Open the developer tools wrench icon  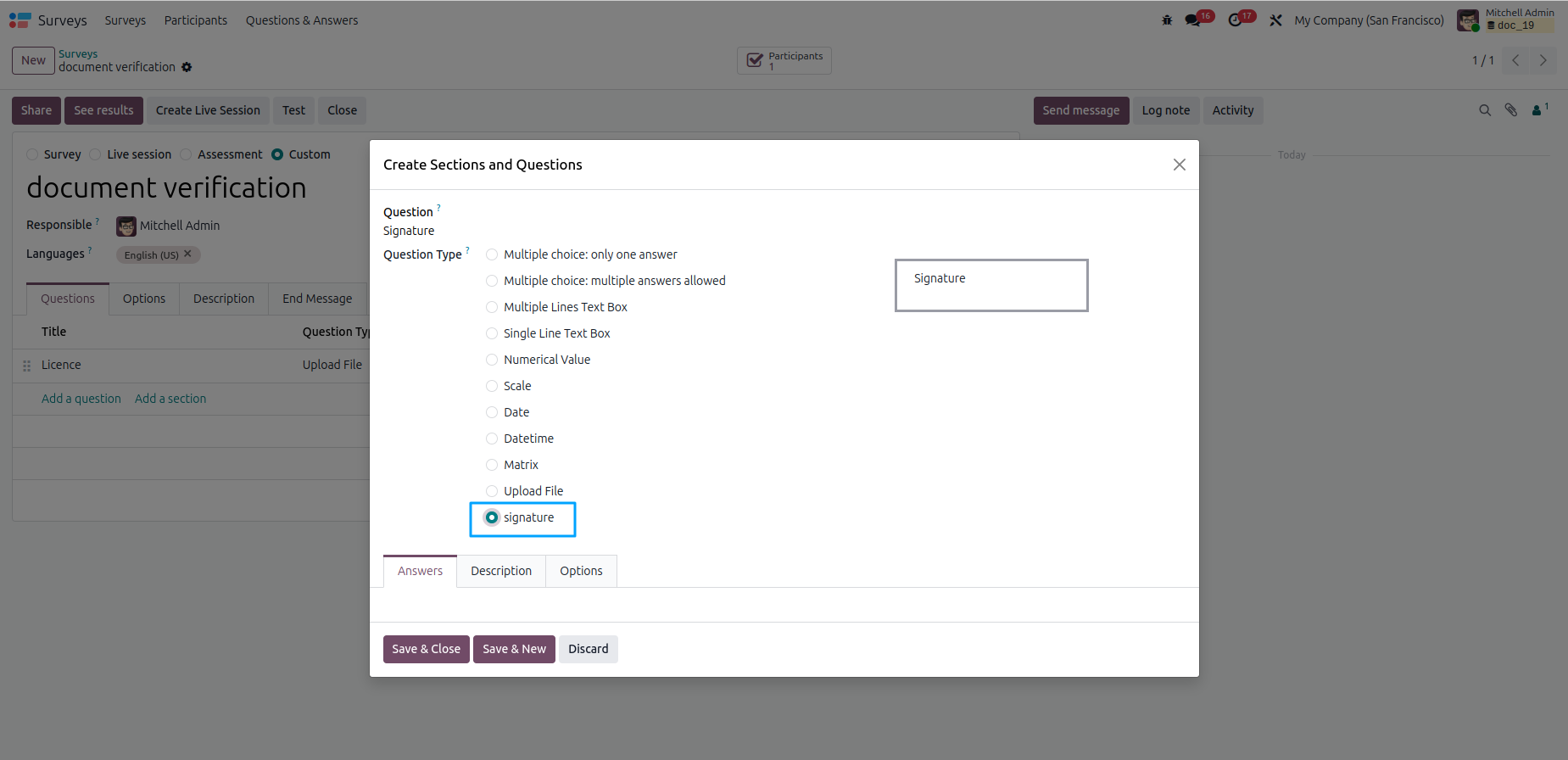tap(1275, 20)
